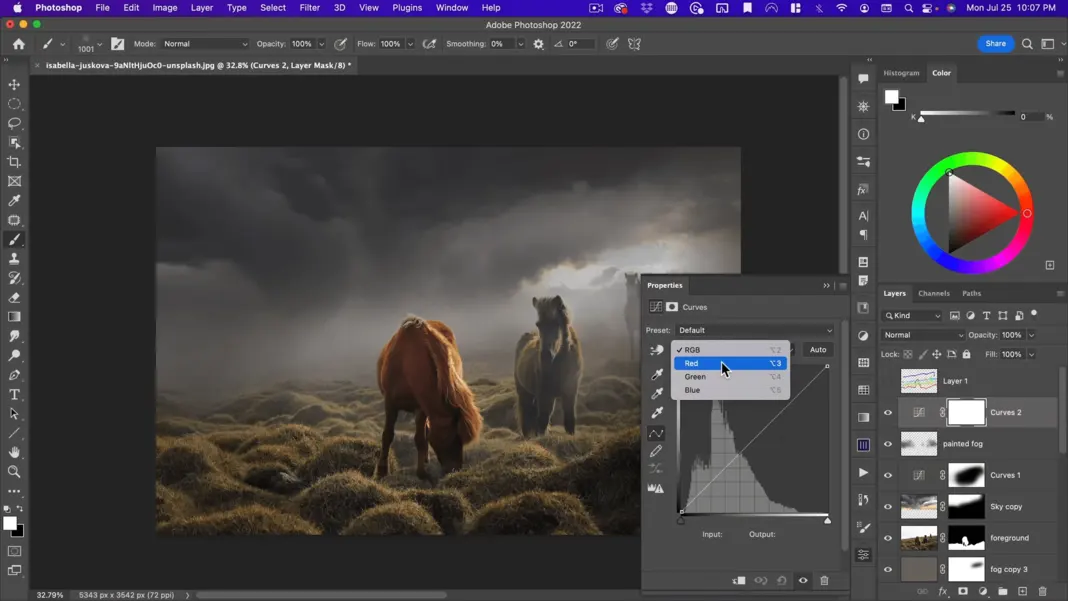Hide the painted fog layer
Image resolution: width=1068 pixels, height=601 pixels.
888,444
